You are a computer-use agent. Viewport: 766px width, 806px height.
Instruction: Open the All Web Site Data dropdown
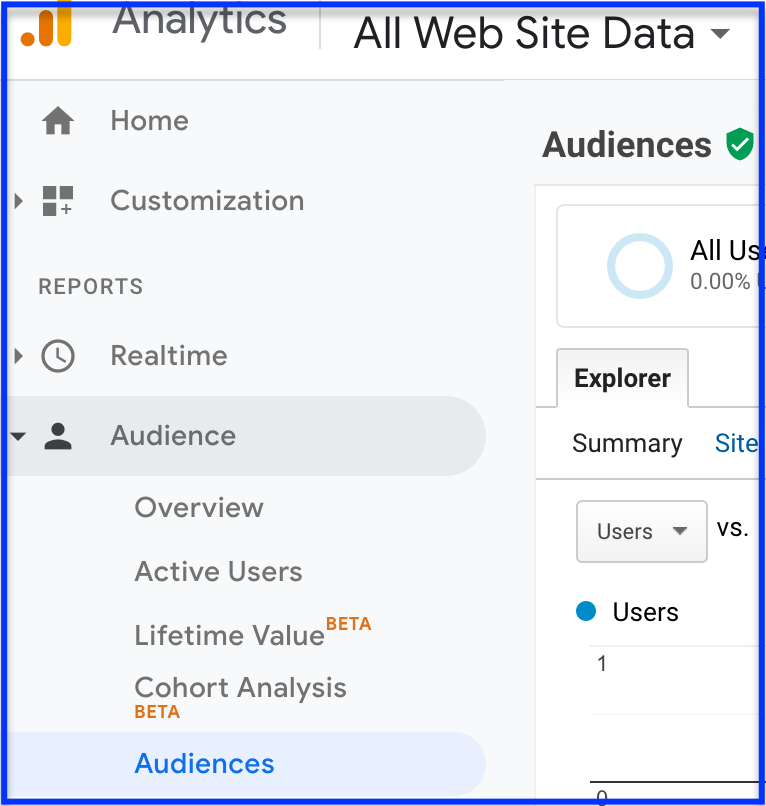point(541,33)
